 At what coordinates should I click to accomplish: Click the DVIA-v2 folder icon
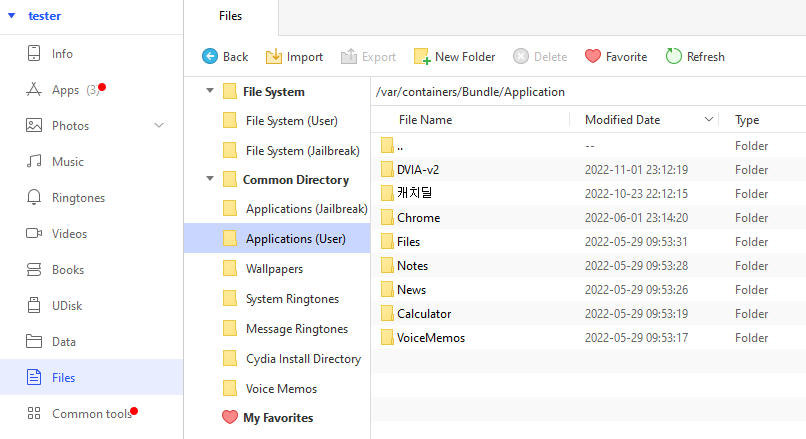[387, 169]
